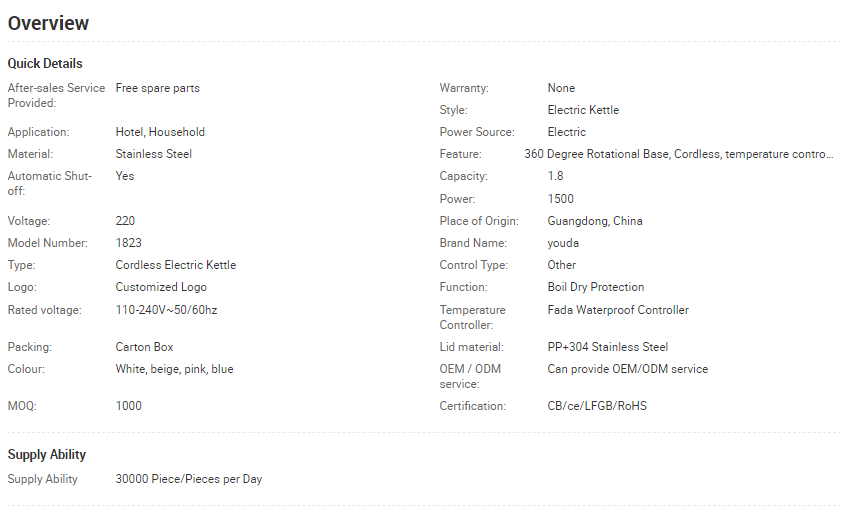Click the truncated Feature value text
853x514 pixels.
click(678, 154)
